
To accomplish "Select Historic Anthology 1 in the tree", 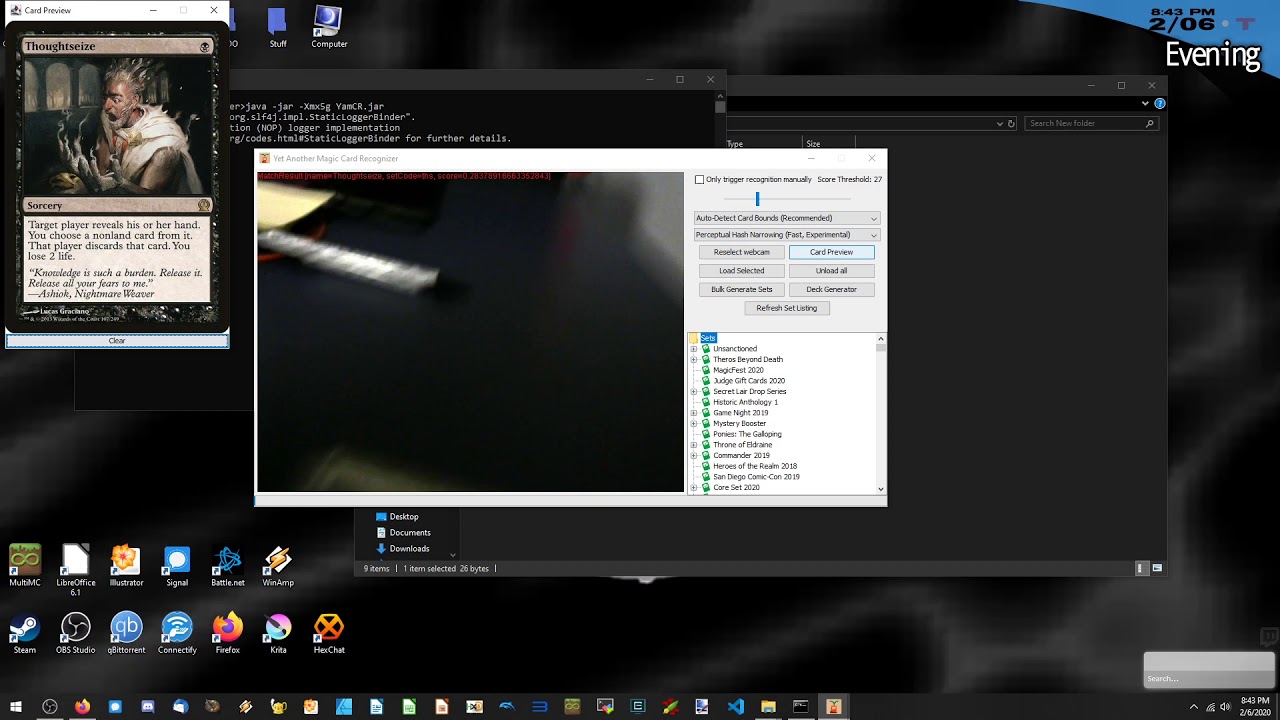I will 745,402.
